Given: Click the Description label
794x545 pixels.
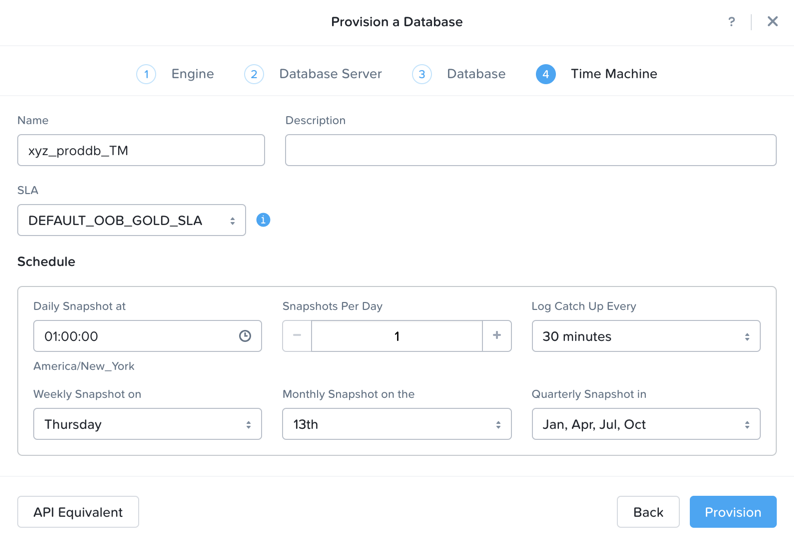Looking at the screenshot, I should click(x=315, y=121).
